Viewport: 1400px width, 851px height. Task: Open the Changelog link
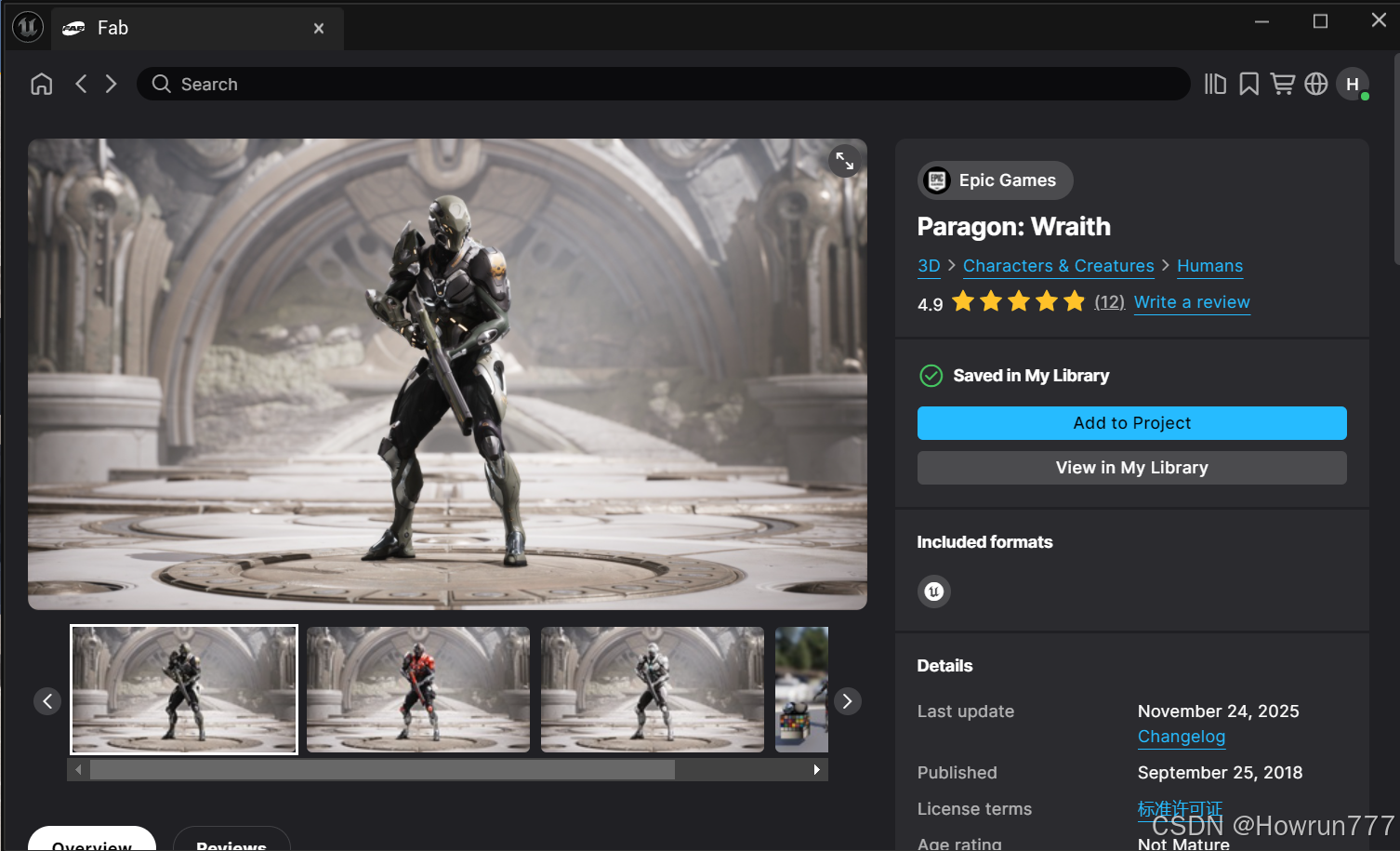point(1182,737)
